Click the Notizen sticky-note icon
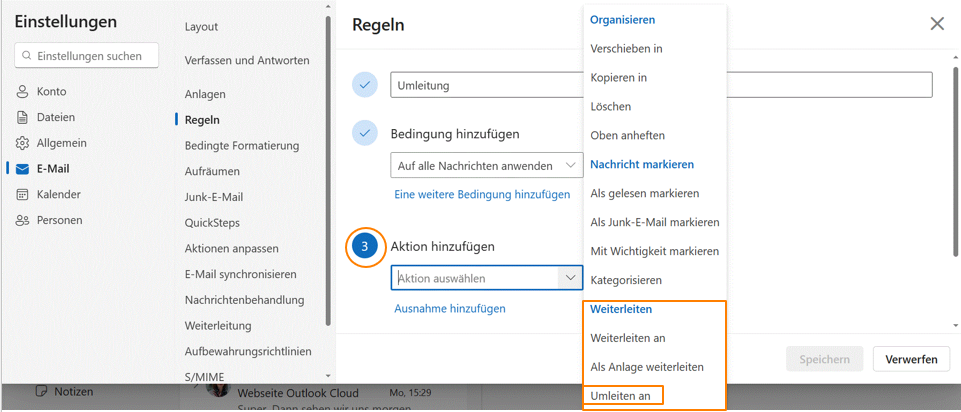Image resolution: width=961 pixels, height=412 pixels. [42, 391]
